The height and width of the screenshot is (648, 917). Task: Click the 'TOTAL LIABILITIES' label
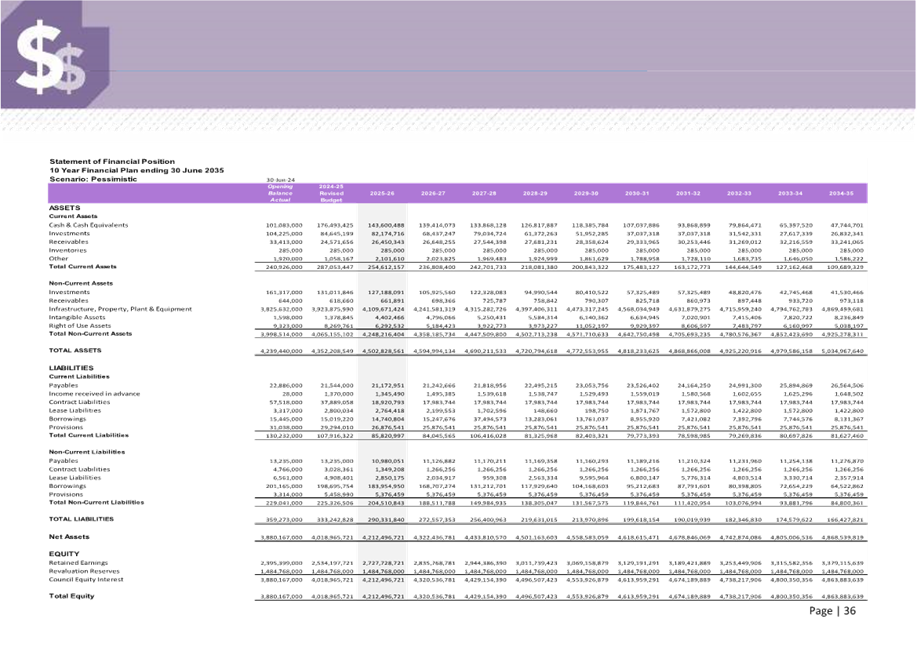[x=81, y=519]
